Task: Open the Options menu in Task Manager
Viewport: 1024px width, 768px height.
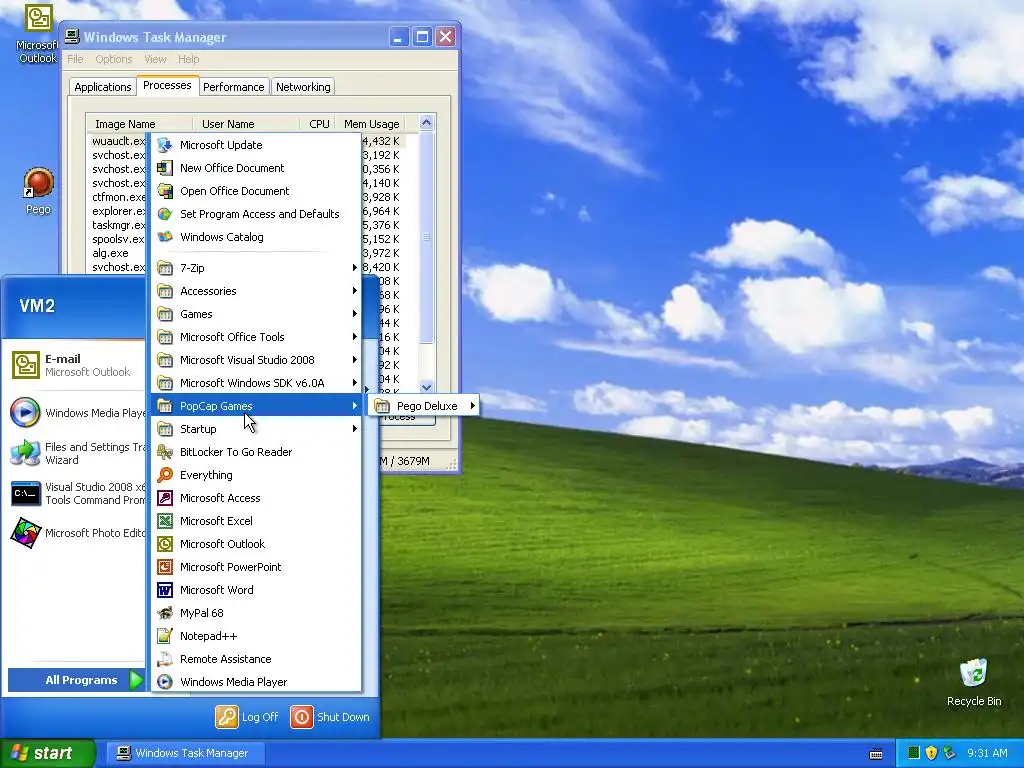Action: click(x=114, y=59)
